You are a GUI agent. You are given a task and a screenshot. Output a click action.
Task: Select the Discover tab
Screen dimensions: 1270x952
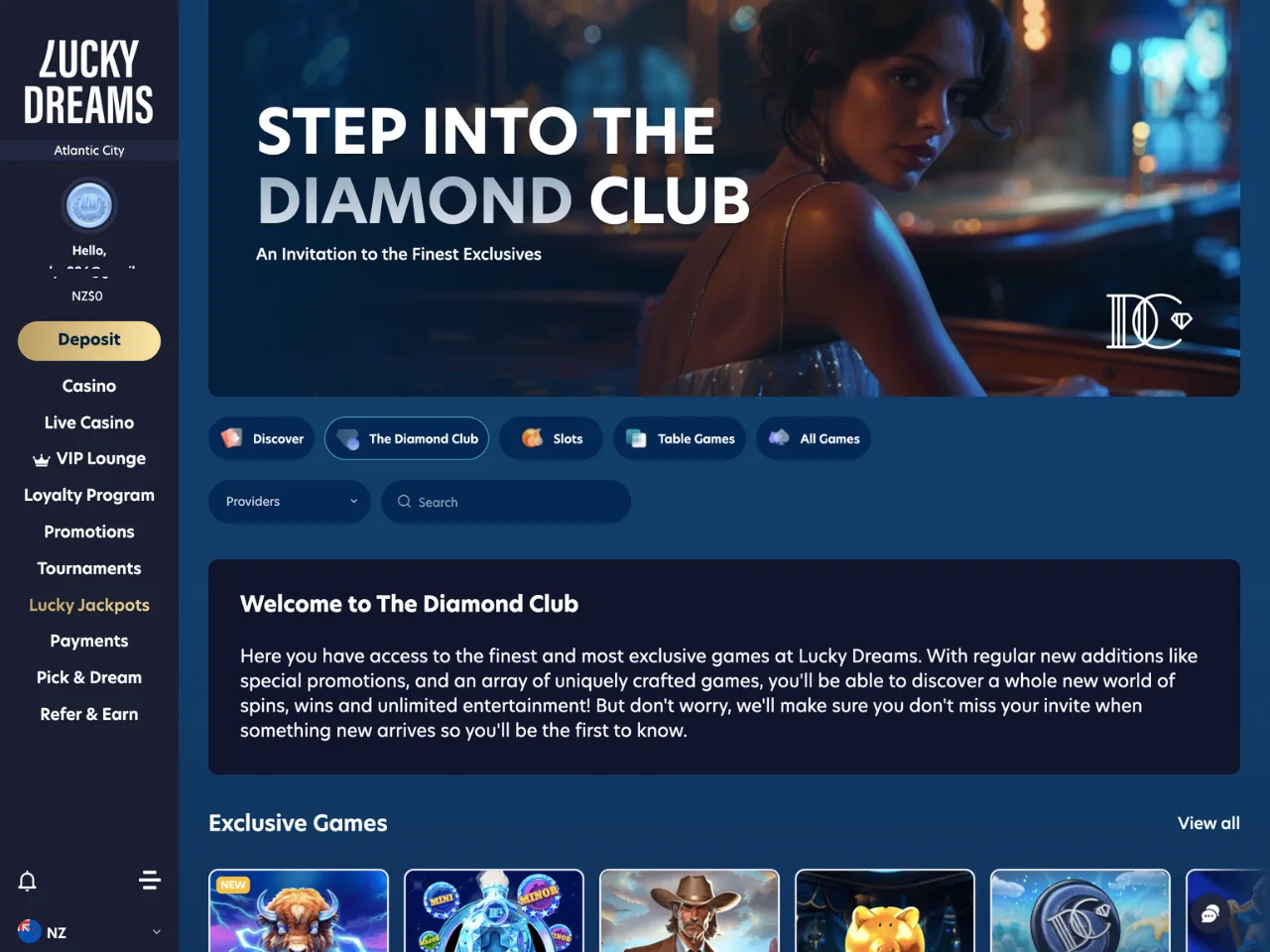tap(262, 438)
